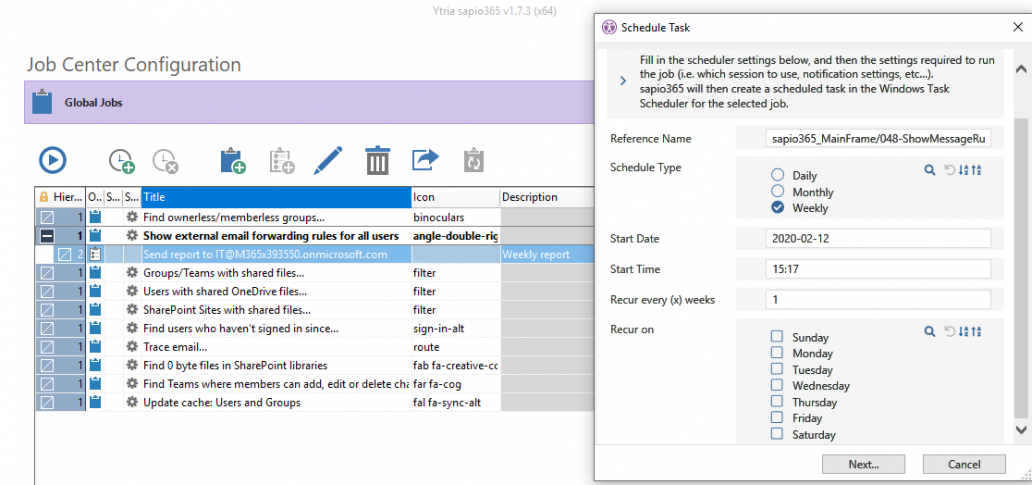
Task: Click the Reference Name field
Action: [878, 139]
